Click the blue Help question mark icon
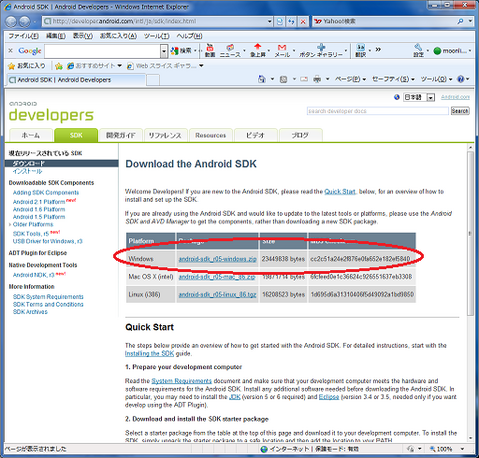The height and width of the screenshot is (458, 479). (461, 79)
